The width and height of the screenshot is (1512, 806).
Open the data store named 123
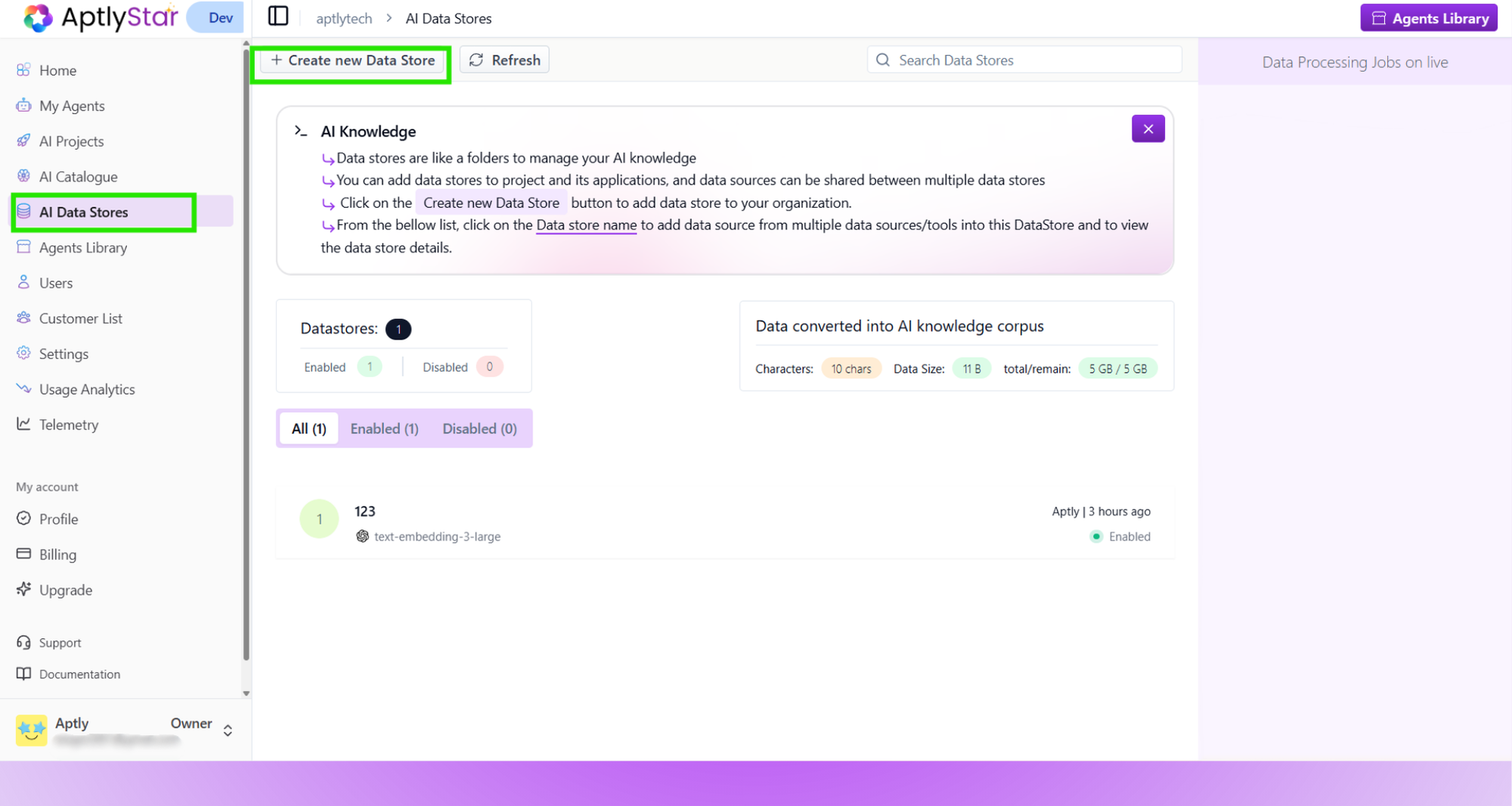point(365,511)
